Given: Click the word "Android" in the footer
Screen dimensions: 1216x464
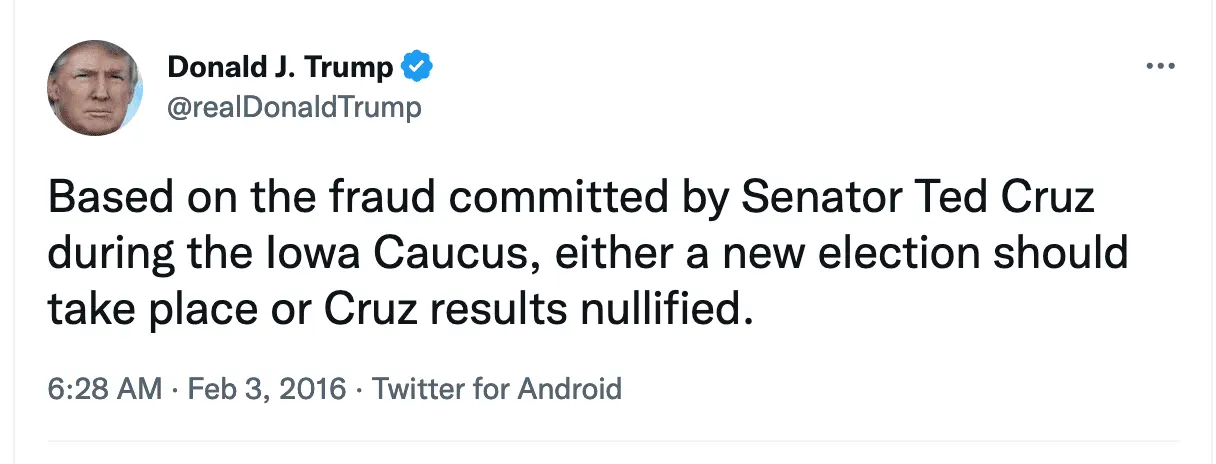Looking at the screenshot, I should coord(570,388).
